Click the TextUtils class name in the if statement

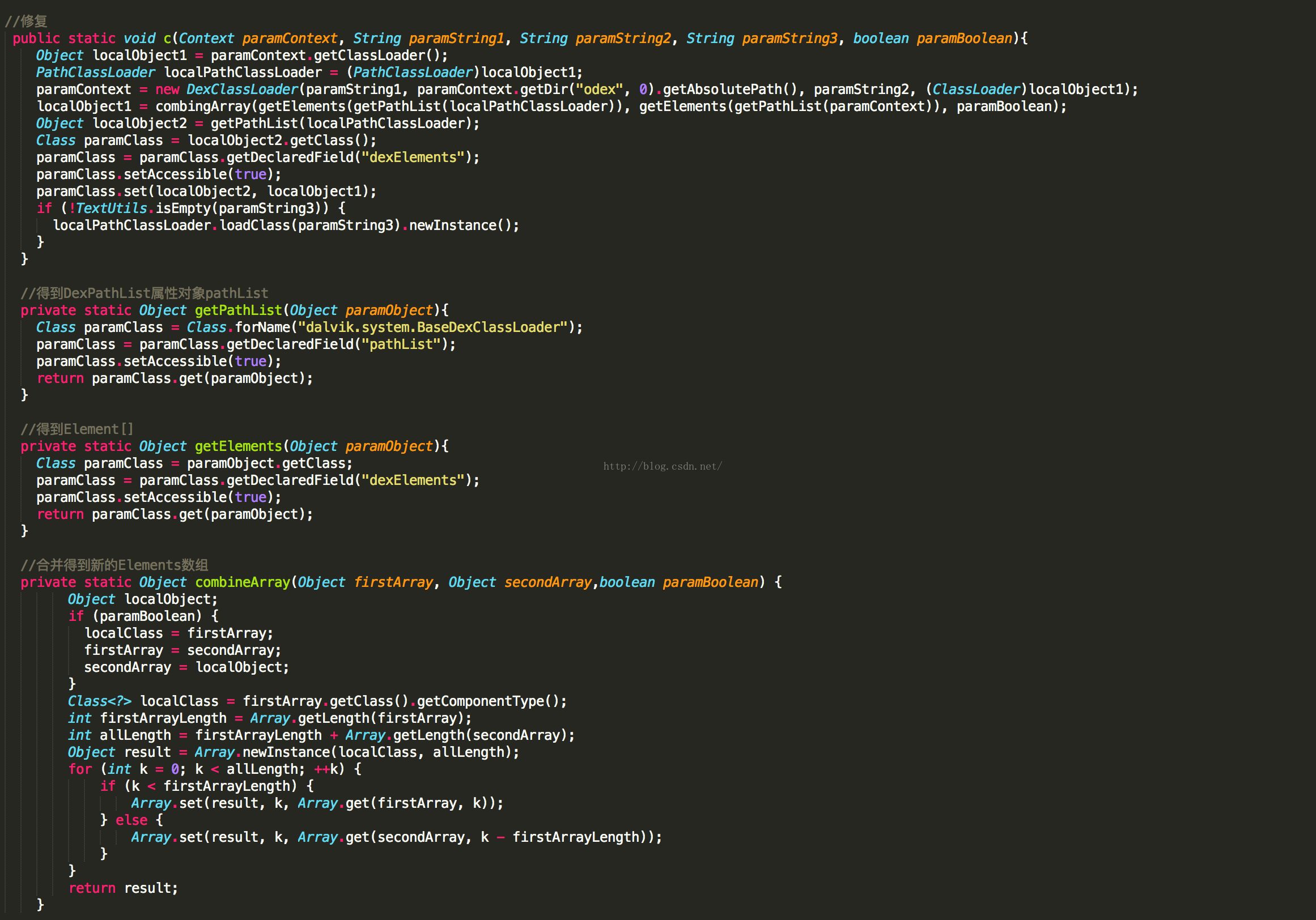click(111, 208)
